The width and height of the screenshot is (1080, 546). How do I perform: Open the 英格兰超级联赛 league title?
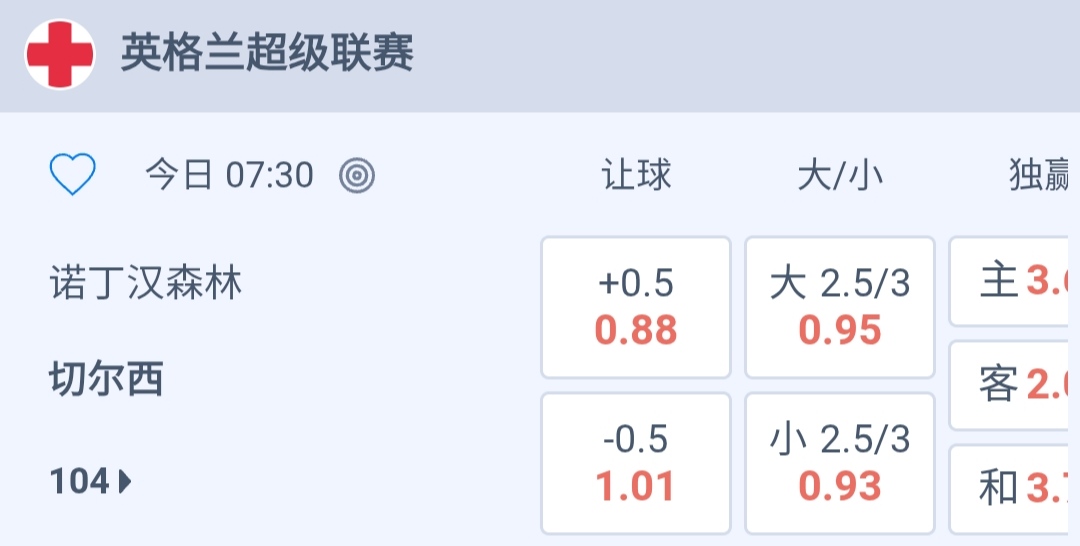pyautogui.click(x=267, y=53)
